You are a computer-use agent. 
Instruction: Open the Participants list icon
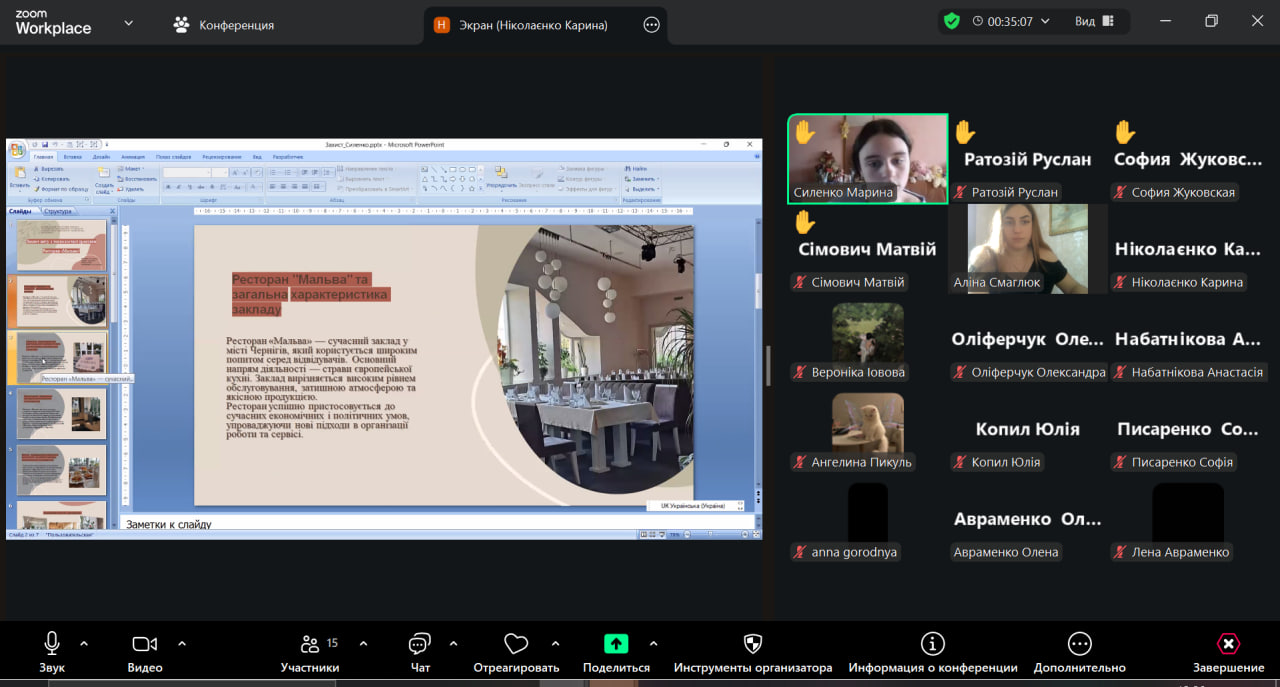point(310,644)
